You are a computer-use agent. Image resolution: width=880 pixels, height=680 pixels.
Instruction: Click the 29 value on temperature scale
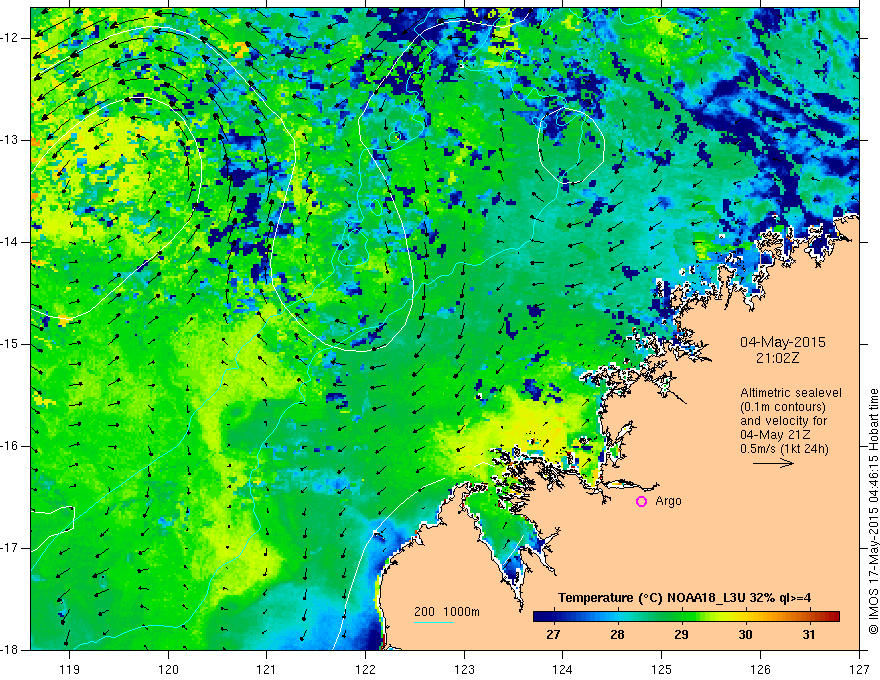pos(681,635)
